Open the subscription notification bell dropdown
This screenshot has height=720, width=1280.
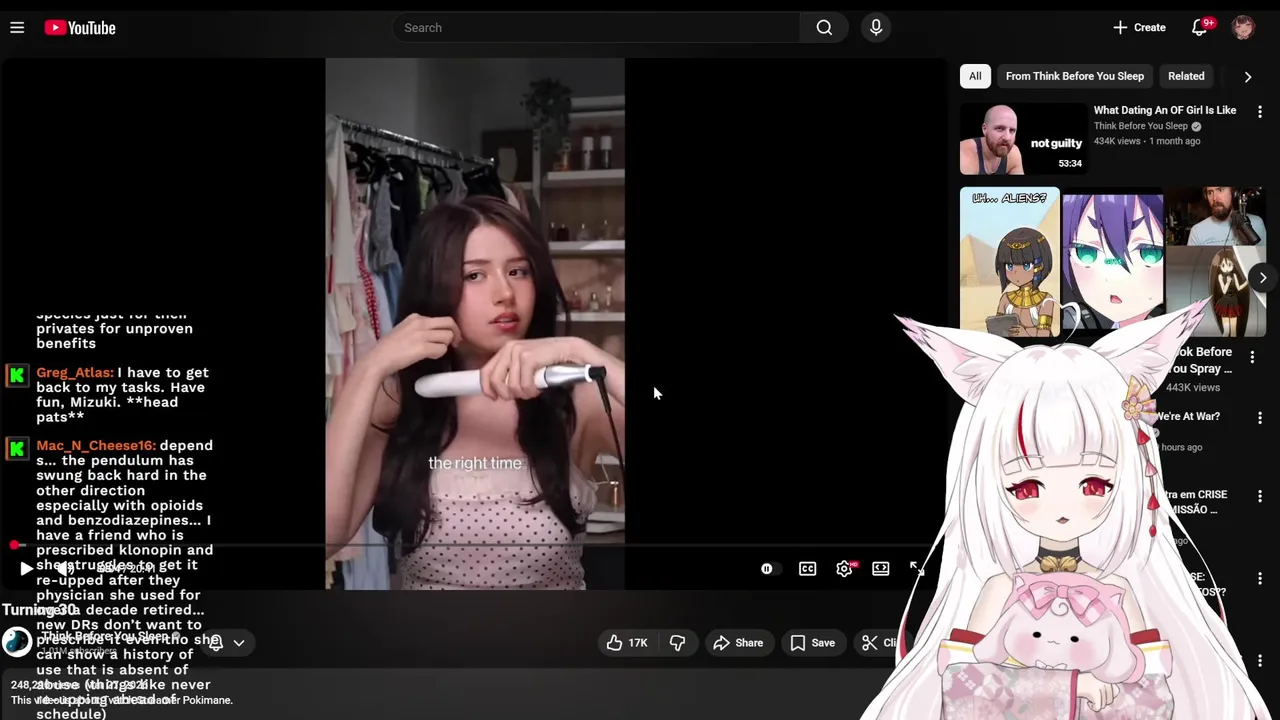[226, 643]
